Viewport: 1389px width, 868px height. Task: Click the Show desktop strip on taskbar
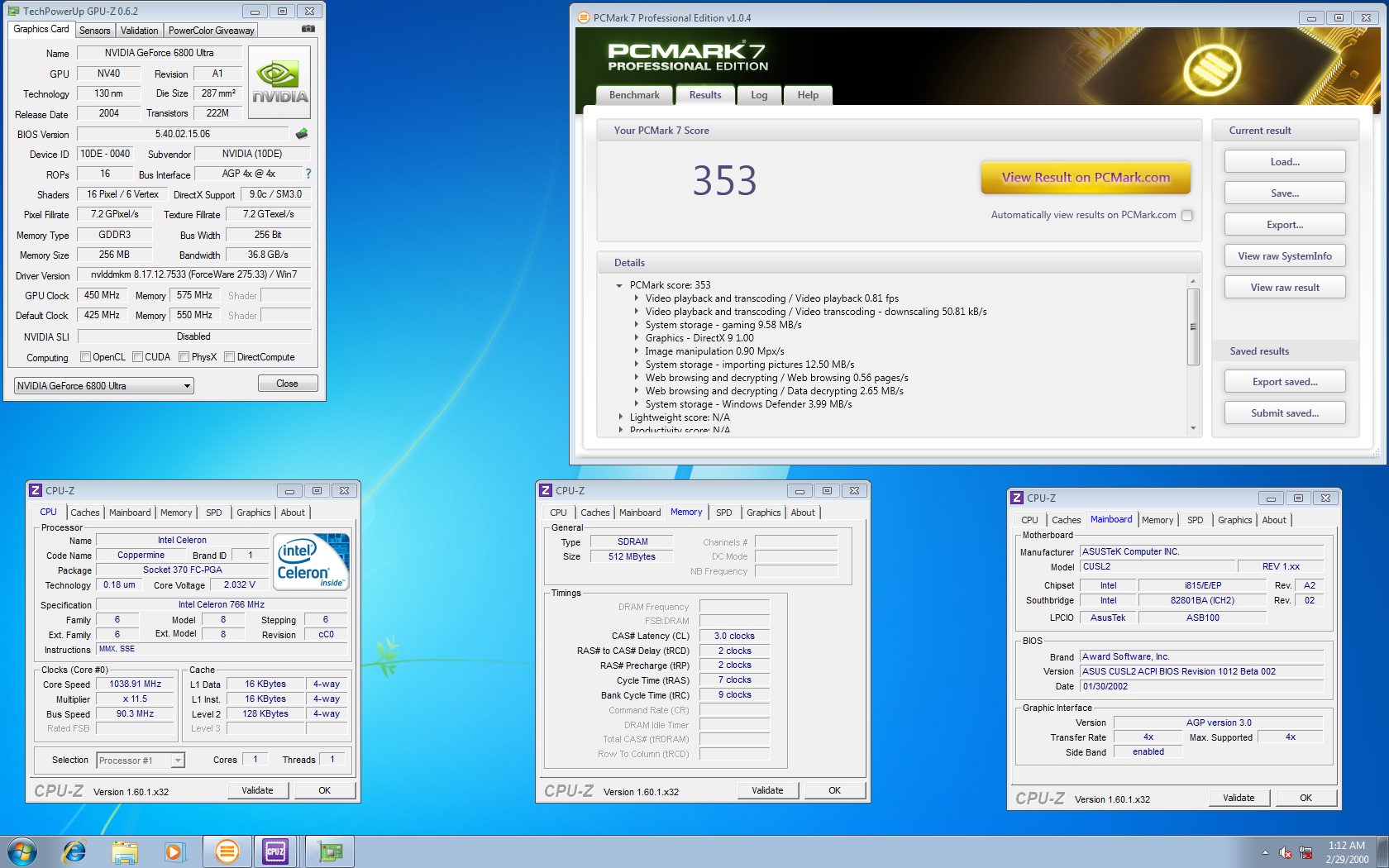(x=1383, y=851)
